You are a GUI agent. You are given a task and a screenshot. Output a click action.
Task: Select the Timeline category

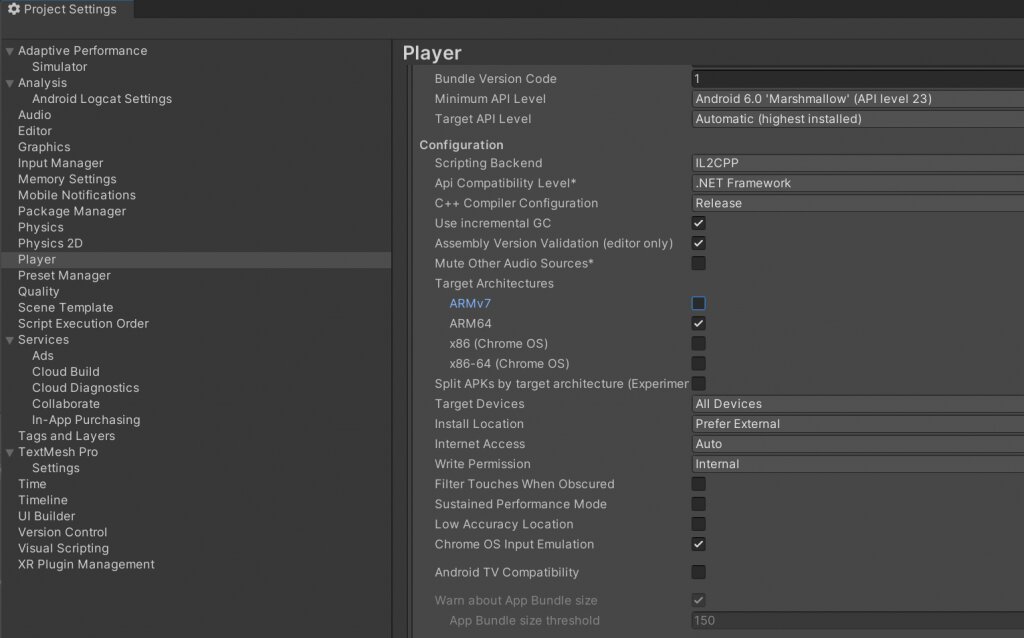pyautogui.click(x=42, y=500)
